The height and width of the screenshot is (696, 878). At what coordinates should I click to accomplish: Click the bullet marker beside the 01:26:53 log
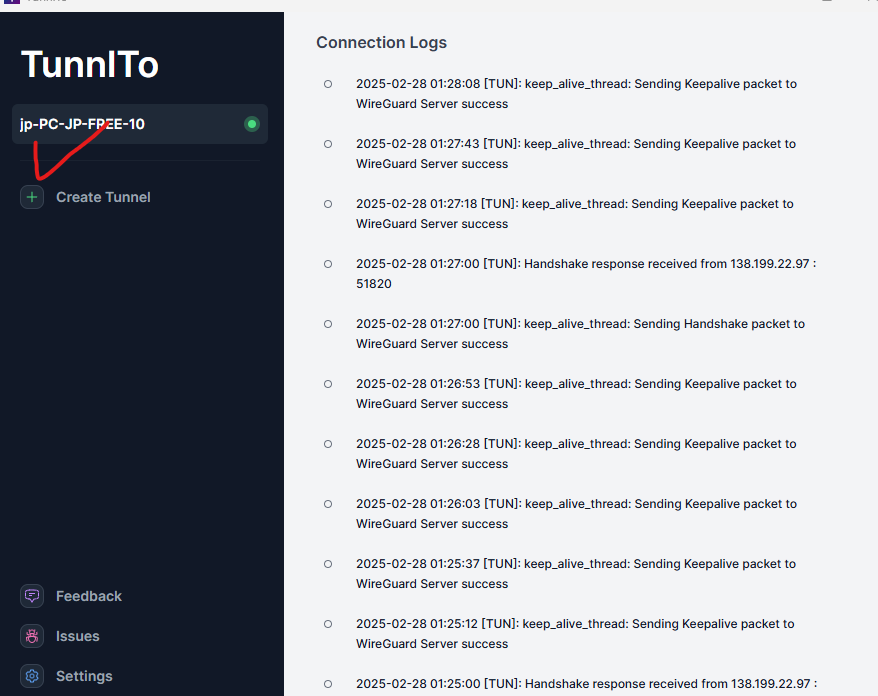click(x=328, y=384)
